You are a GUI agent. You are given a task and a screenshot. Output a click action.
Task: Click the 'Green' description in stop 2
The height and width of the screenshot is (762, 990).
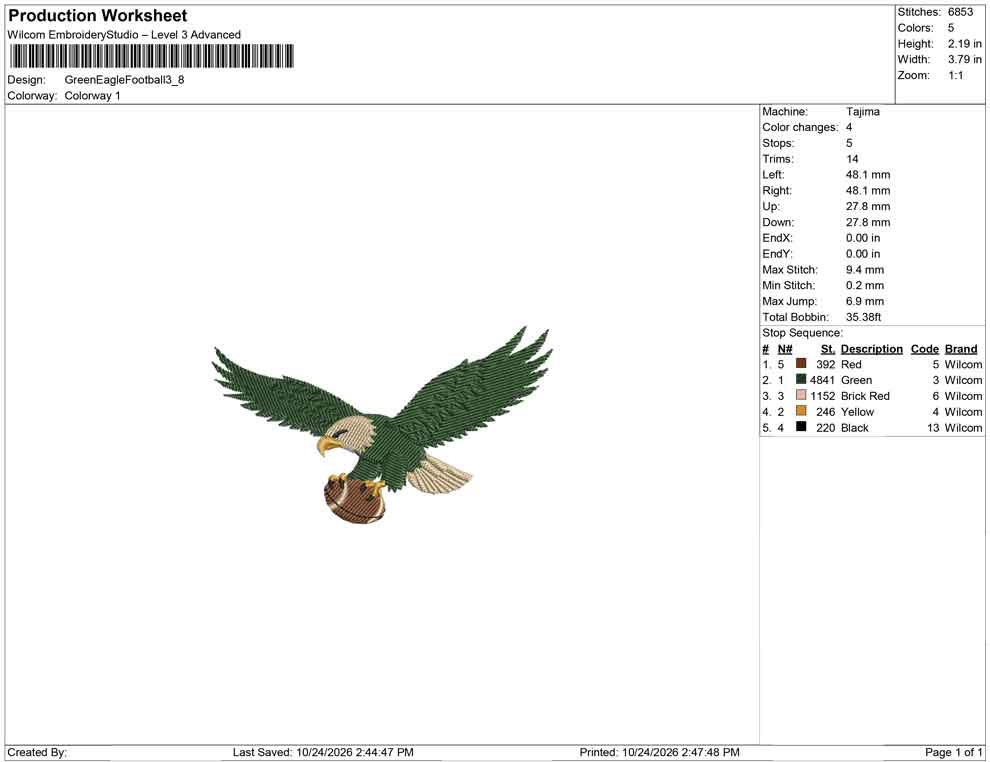click(856, 380)
